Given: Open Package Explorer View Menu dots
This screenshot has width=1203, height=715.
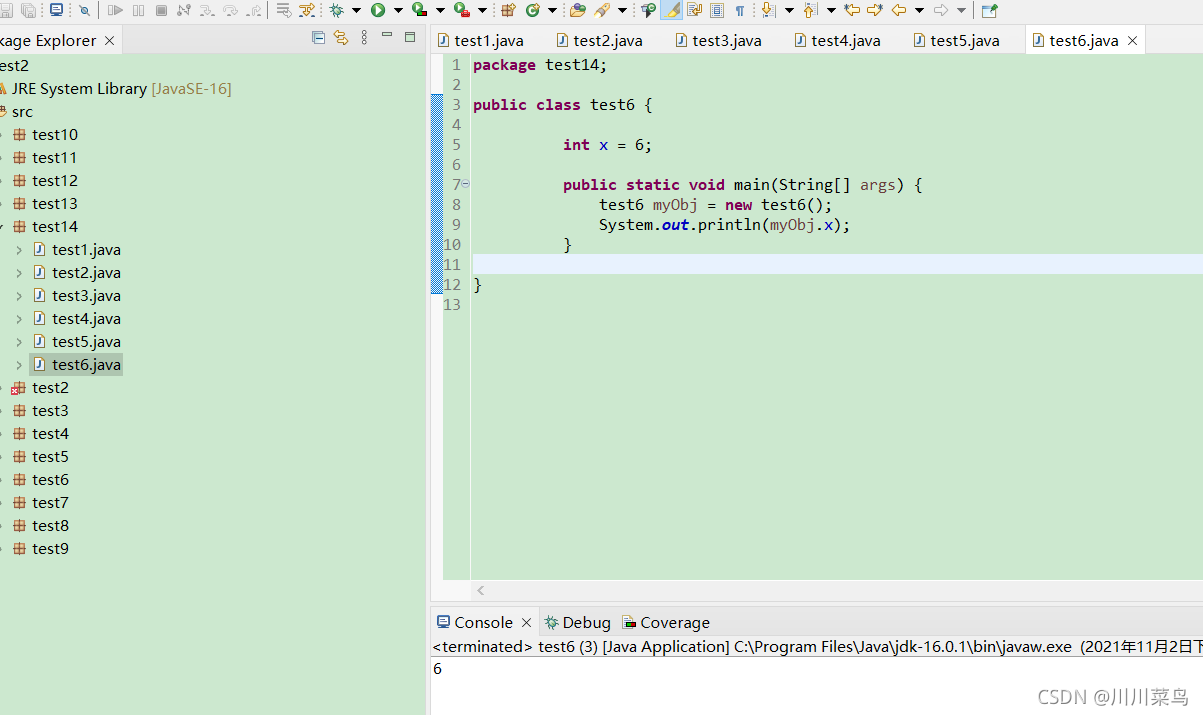Looking at the screenshot, I should pos(364,37).
